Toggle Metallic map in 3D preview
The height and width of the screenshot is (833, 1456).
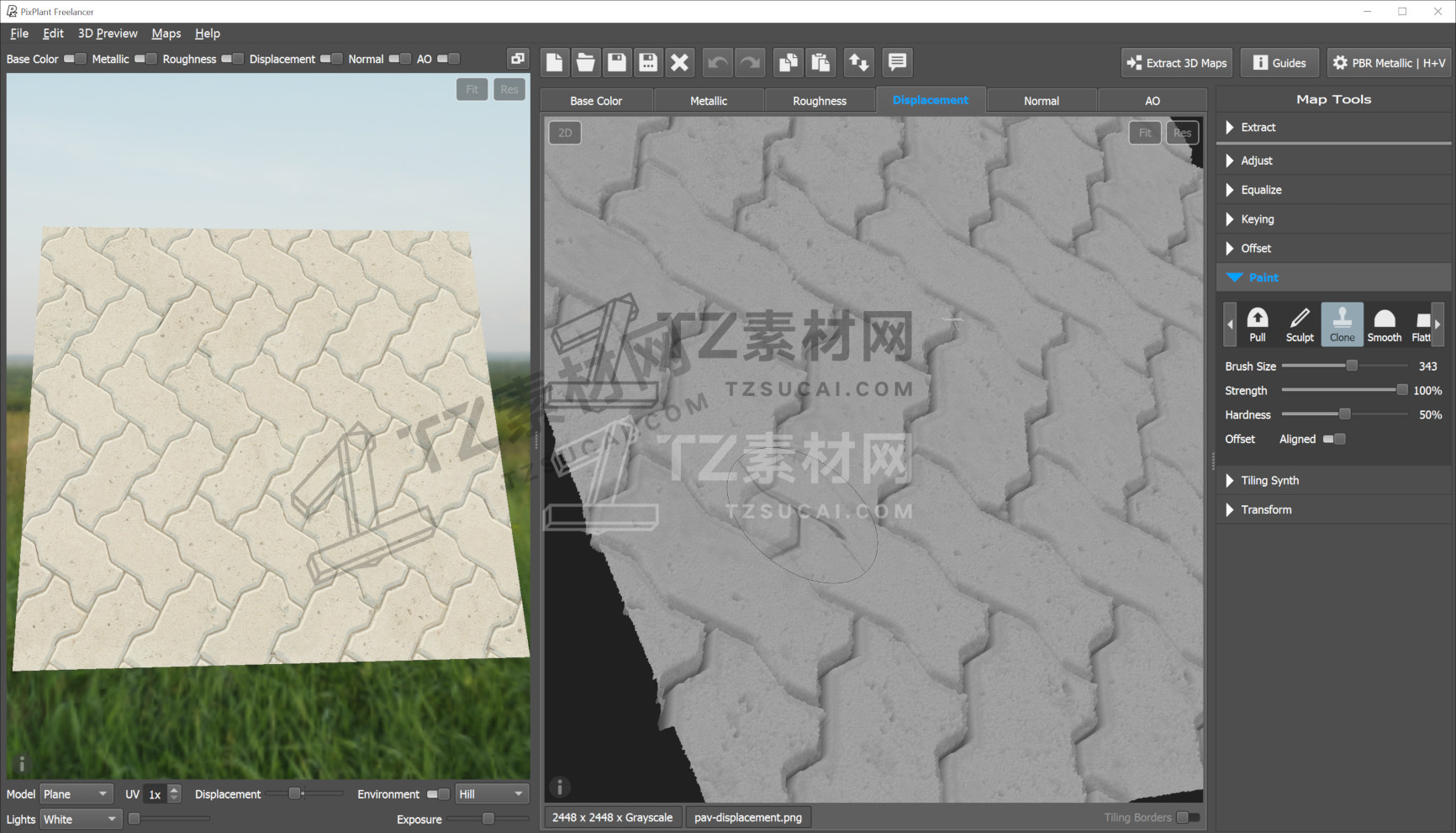click(145, 59)
